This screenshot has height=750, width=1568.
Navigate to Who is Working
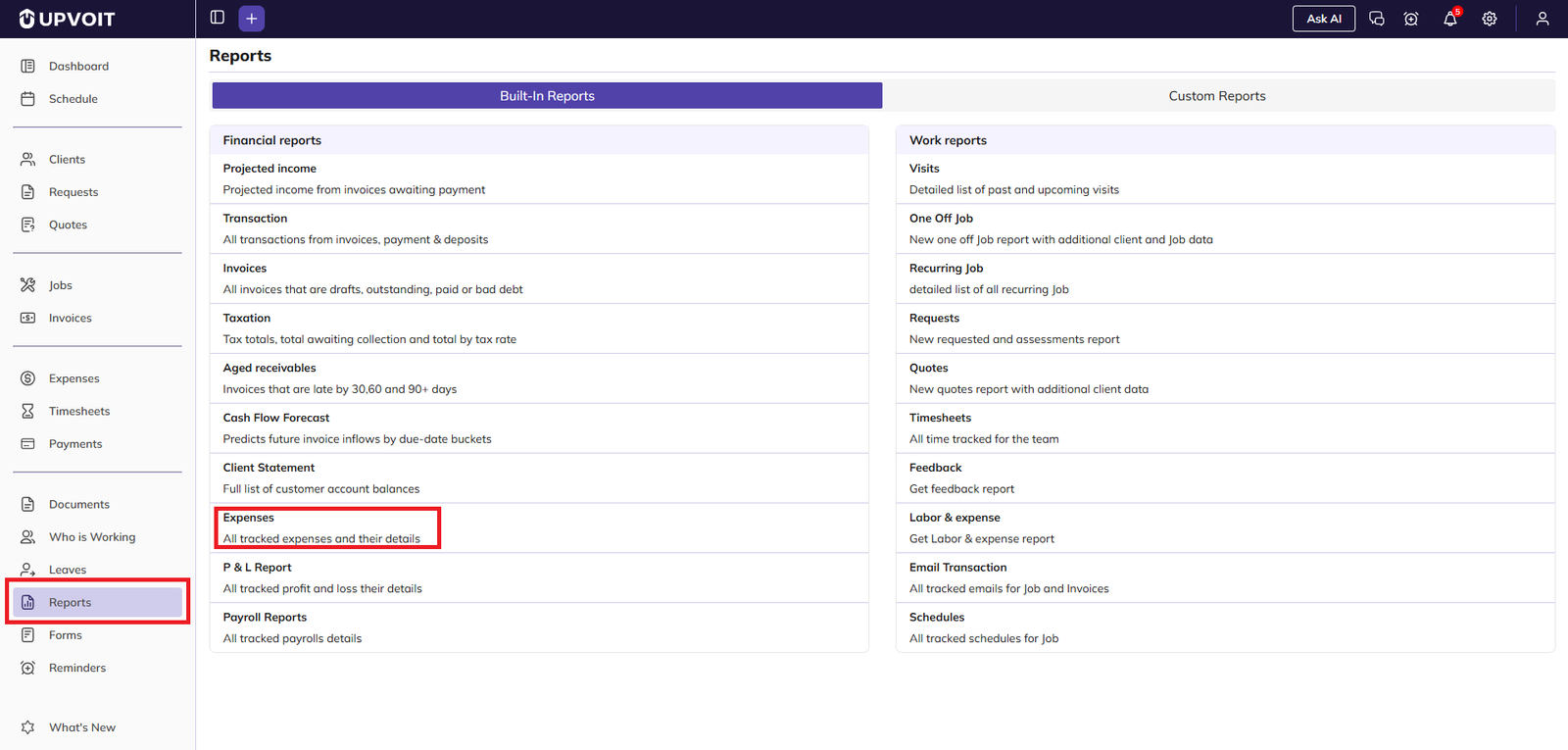tap(92, 537)
